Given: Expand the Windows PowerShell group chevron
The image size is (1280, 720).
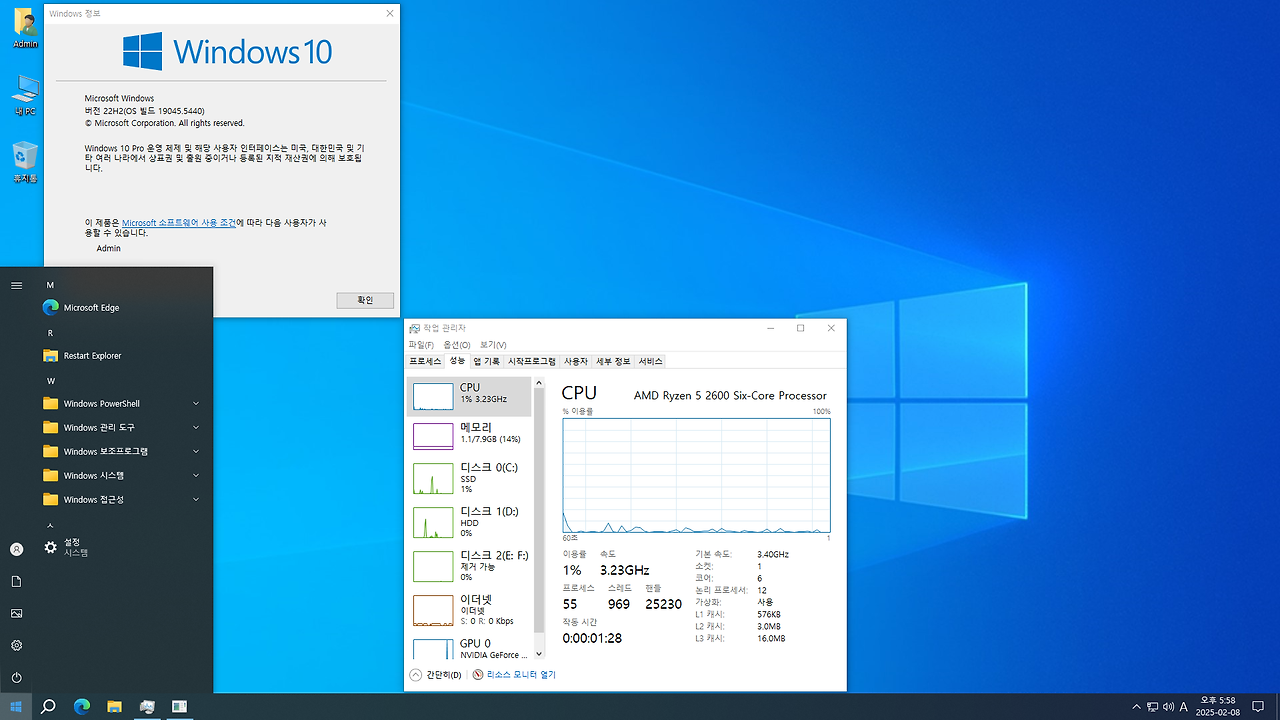Looking at the screenshot, I should pos(196,404).
